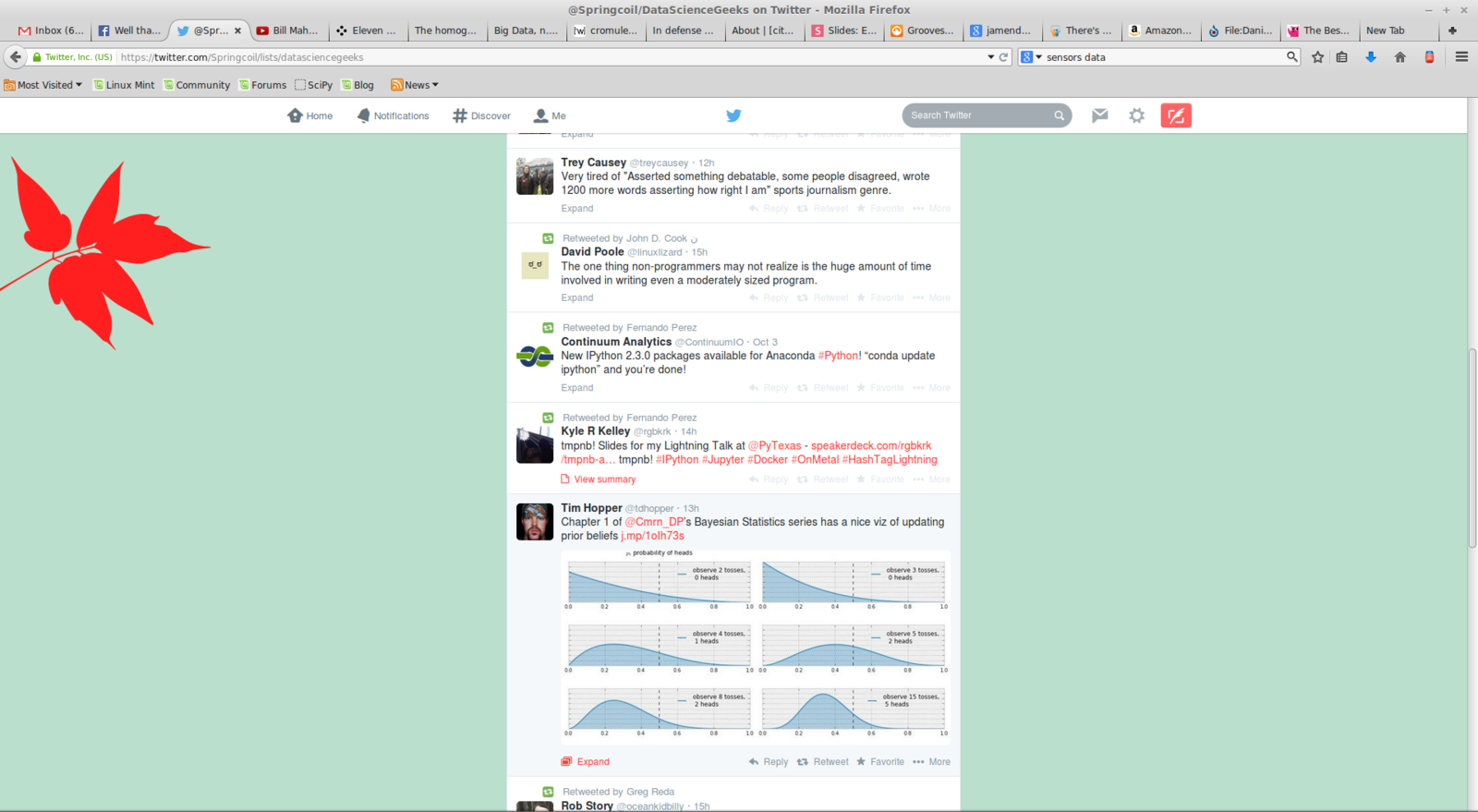This screenshot has height=812, width=1478.
Task: Click the search magnifier in Search Twitter box
Action: [1060, 115]
